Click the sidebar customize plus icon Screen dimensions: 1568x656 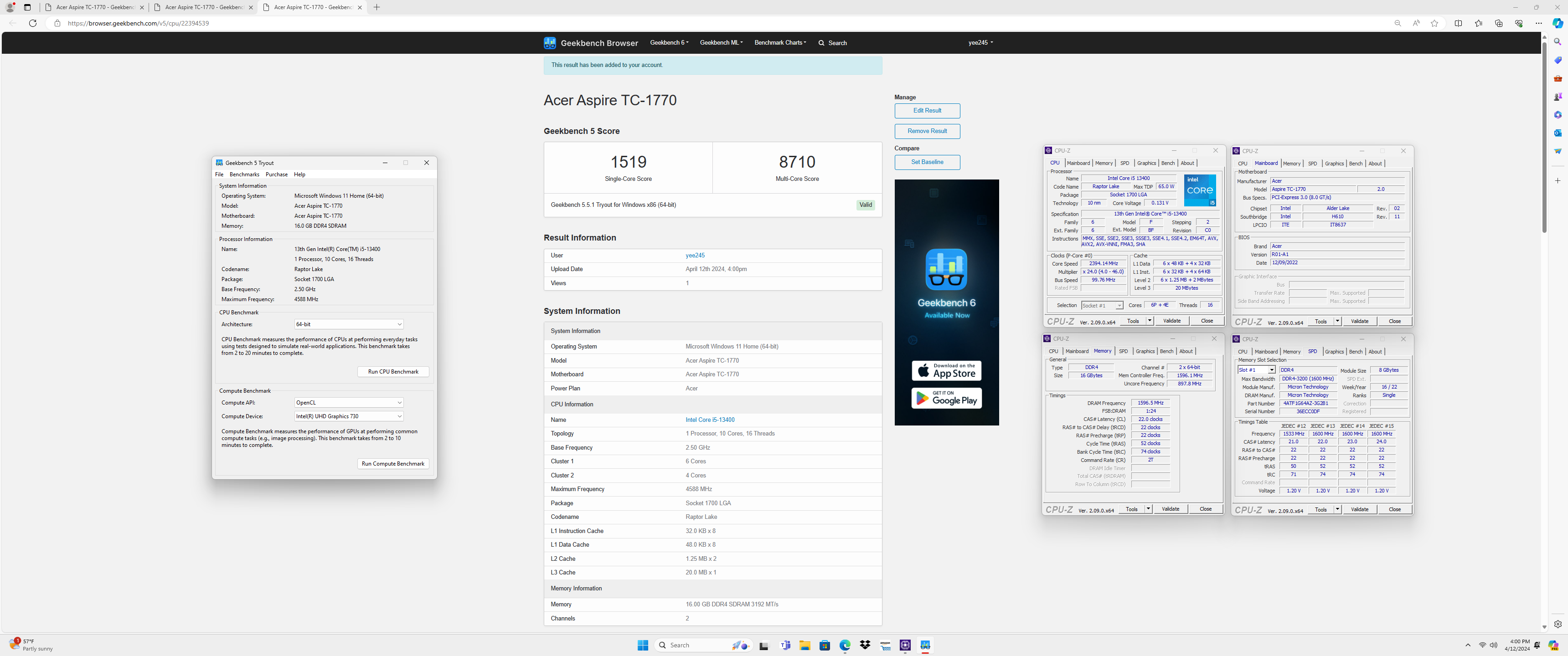tap(1558, 181)
